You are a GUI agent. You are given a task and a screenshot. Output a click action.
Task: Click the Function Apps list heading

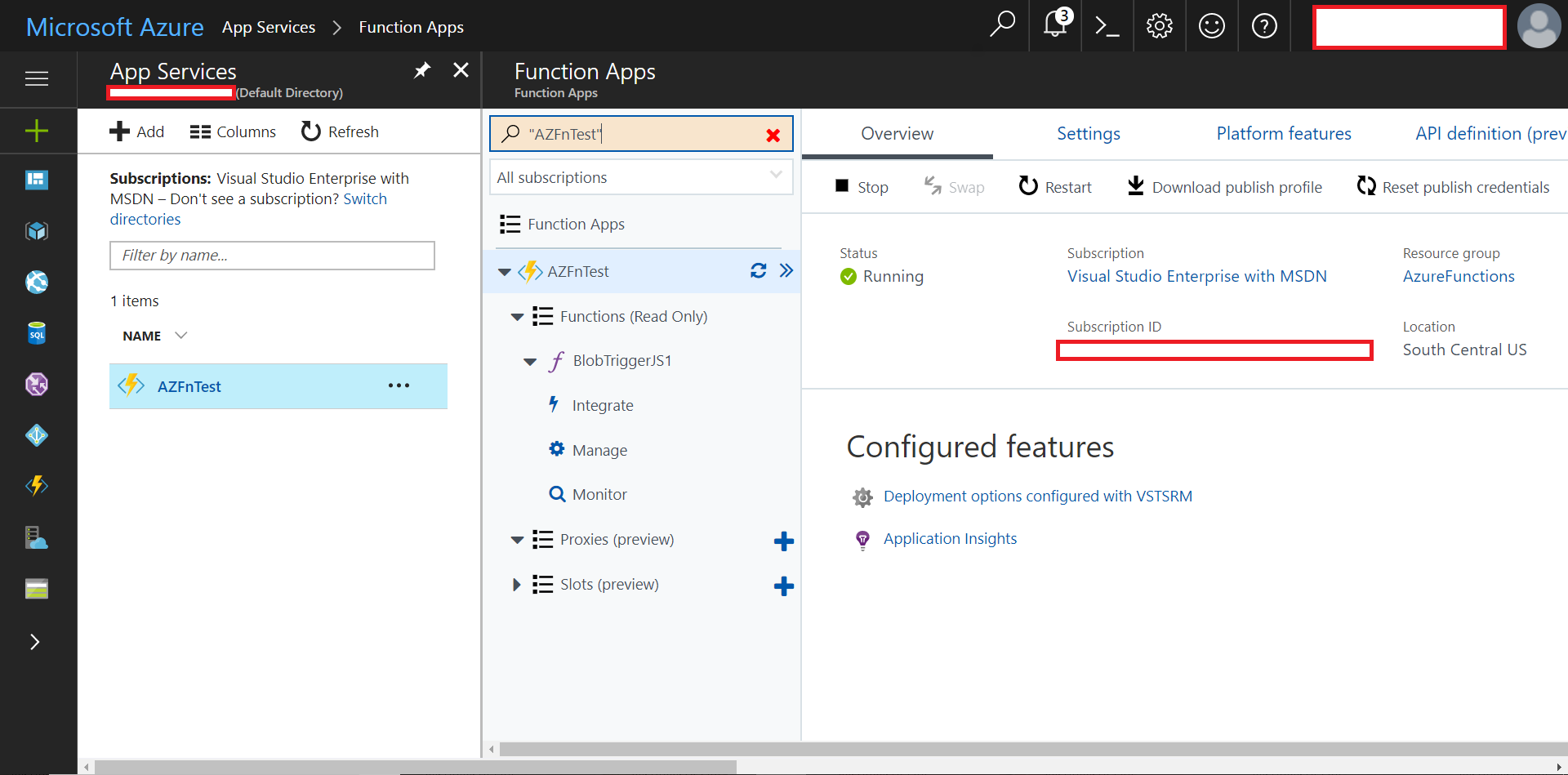pyautogui.click(x=576, y=224)
